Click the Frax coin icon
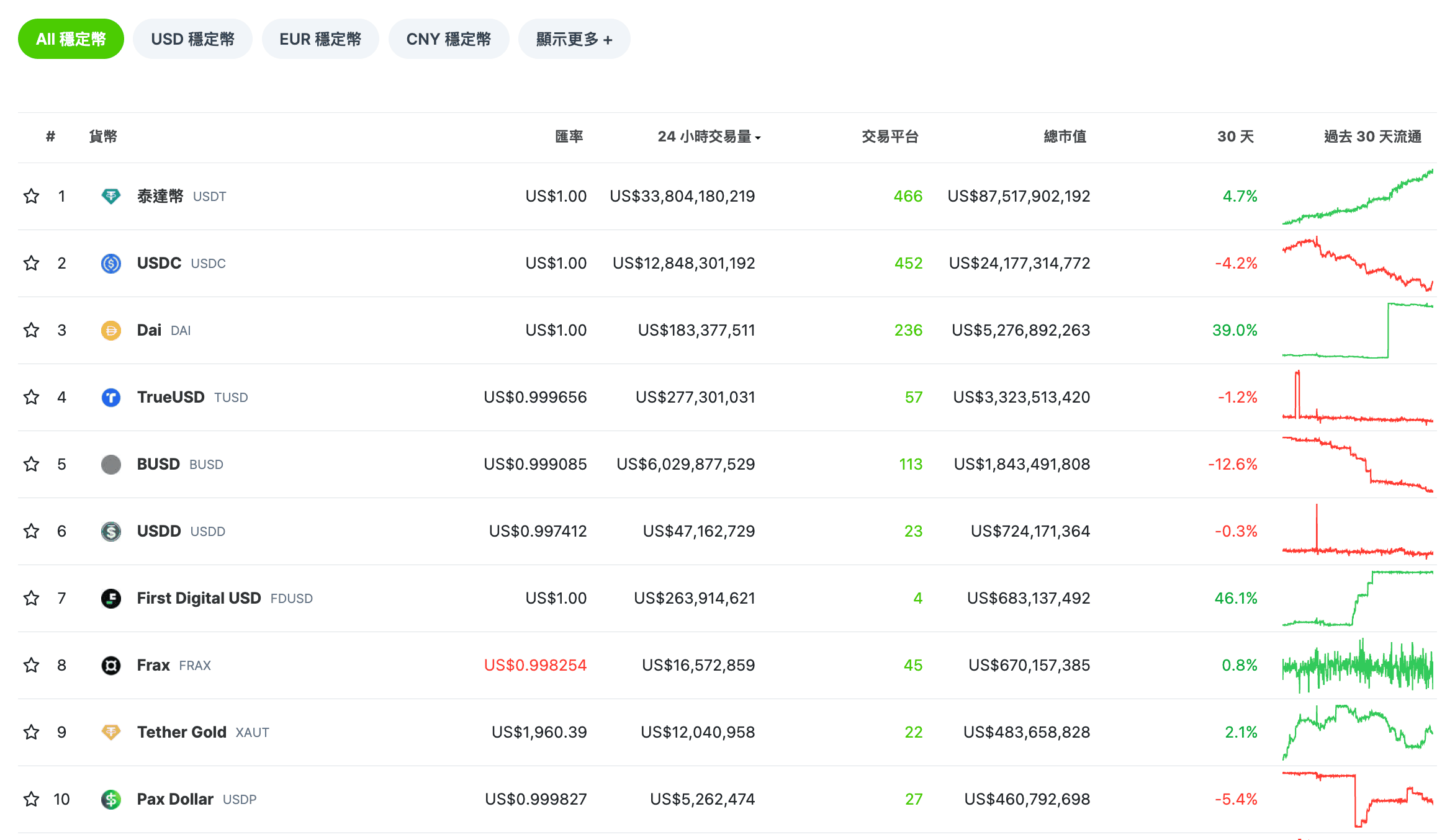Image resolution: width=1455 pixels, height=840 pixels. coord(111,666)
